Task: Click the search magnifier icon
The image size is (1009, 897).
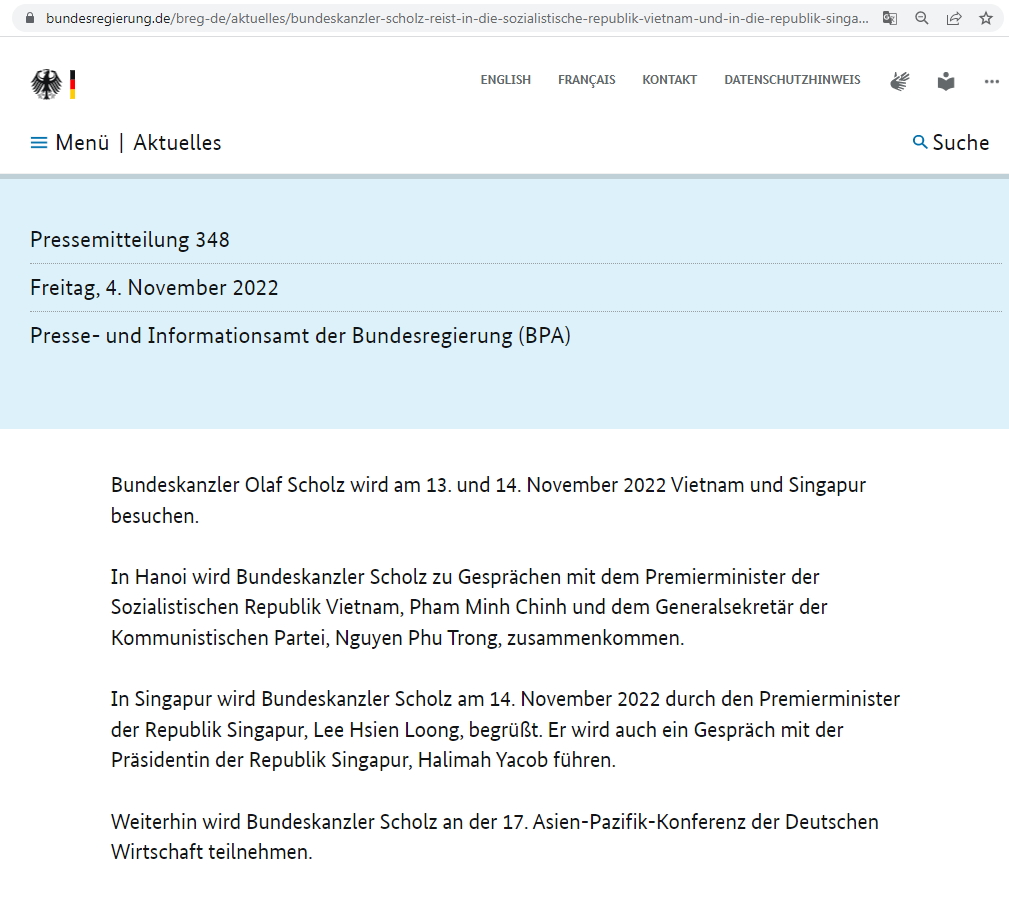Action: (x=920, y=142)
